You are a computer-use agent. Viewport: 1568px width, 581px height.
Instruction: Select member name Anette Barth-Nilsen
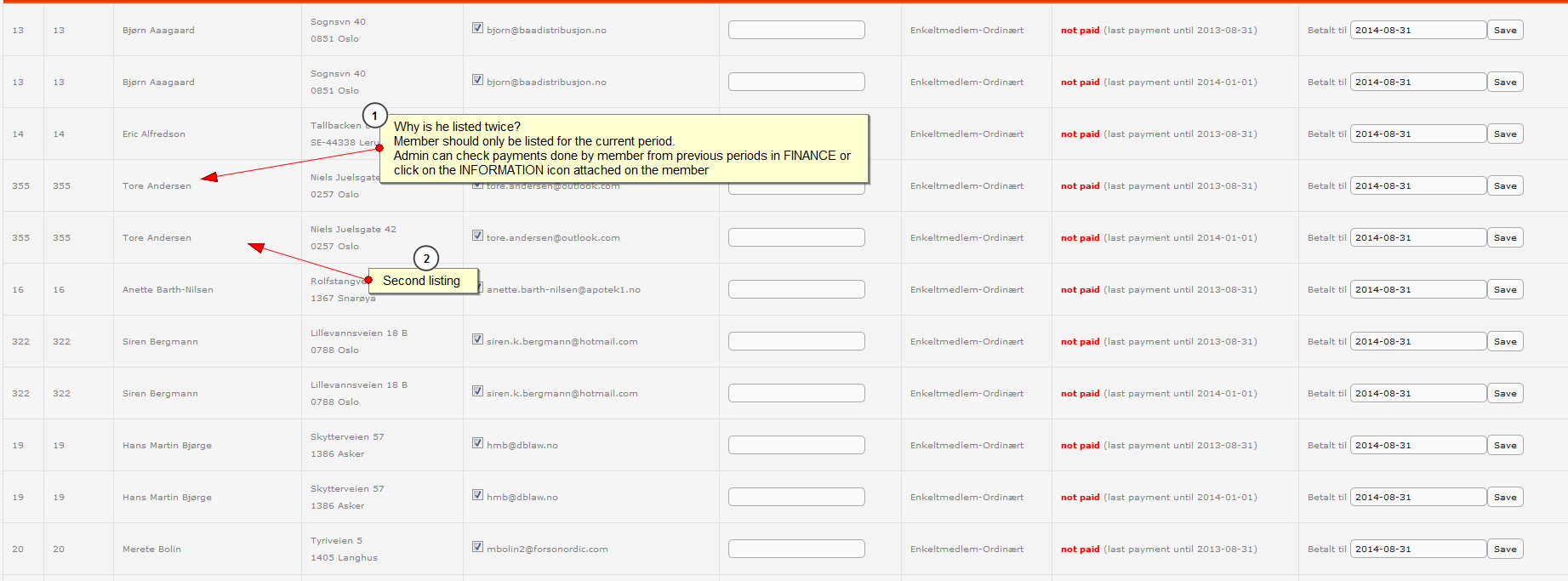168,289
